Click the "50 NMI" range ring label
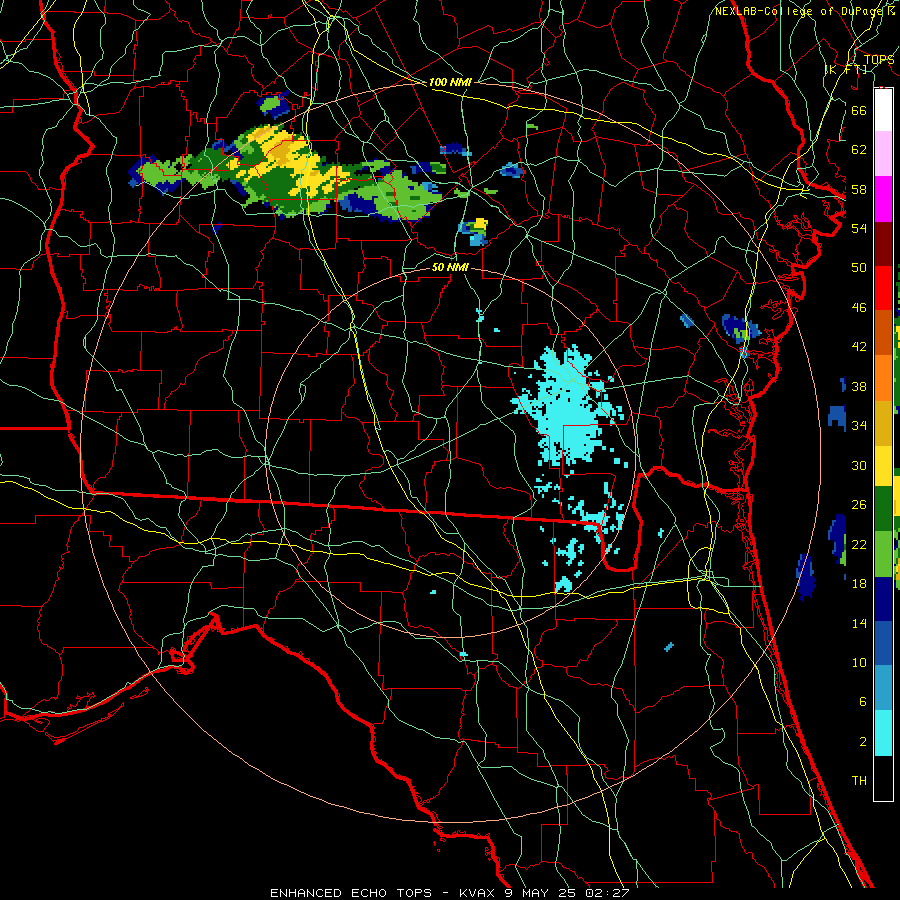 (x=450, y=267)
